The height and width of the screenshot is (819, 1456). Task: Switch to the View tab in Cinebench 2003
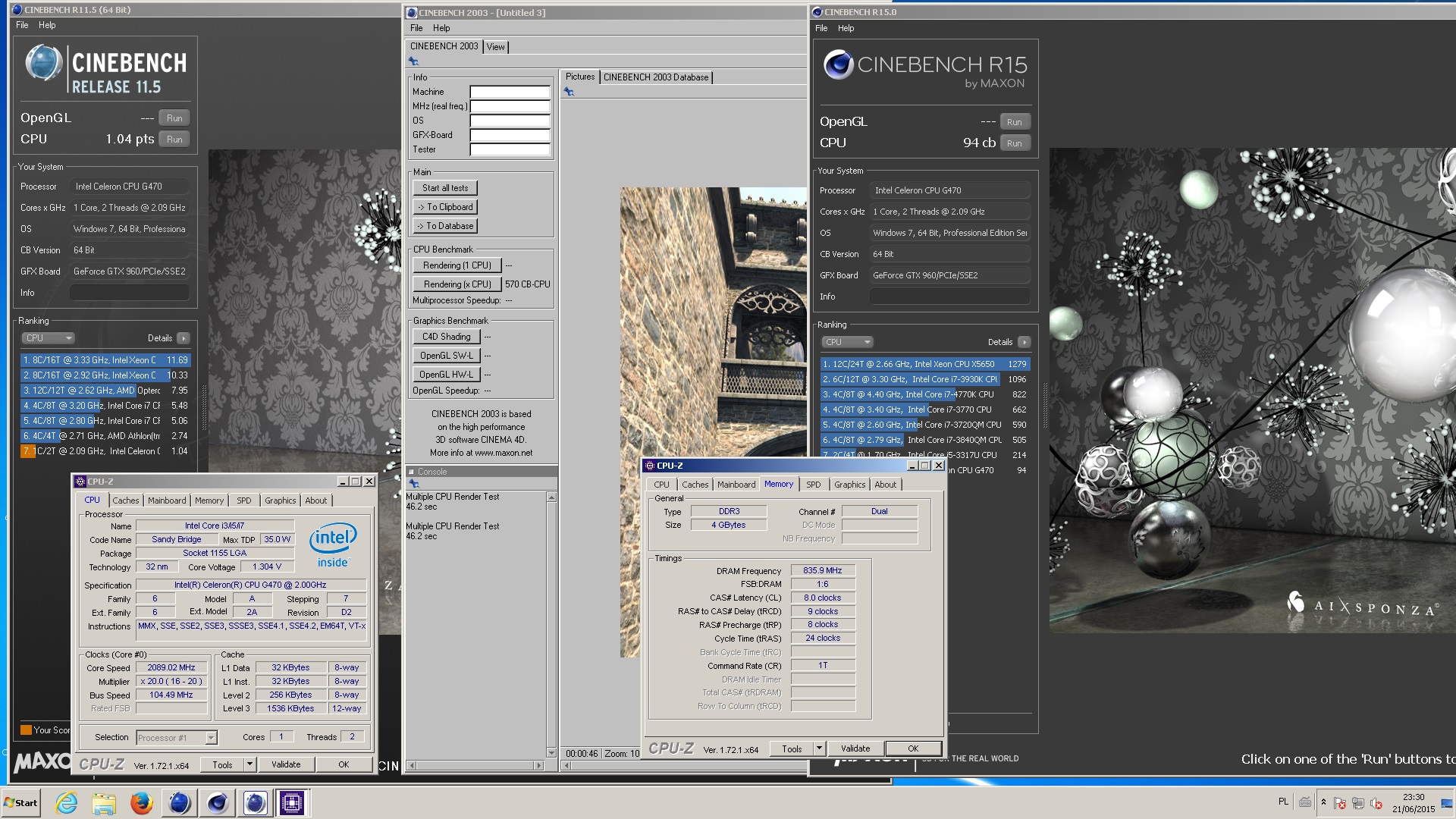pos(495,47)
